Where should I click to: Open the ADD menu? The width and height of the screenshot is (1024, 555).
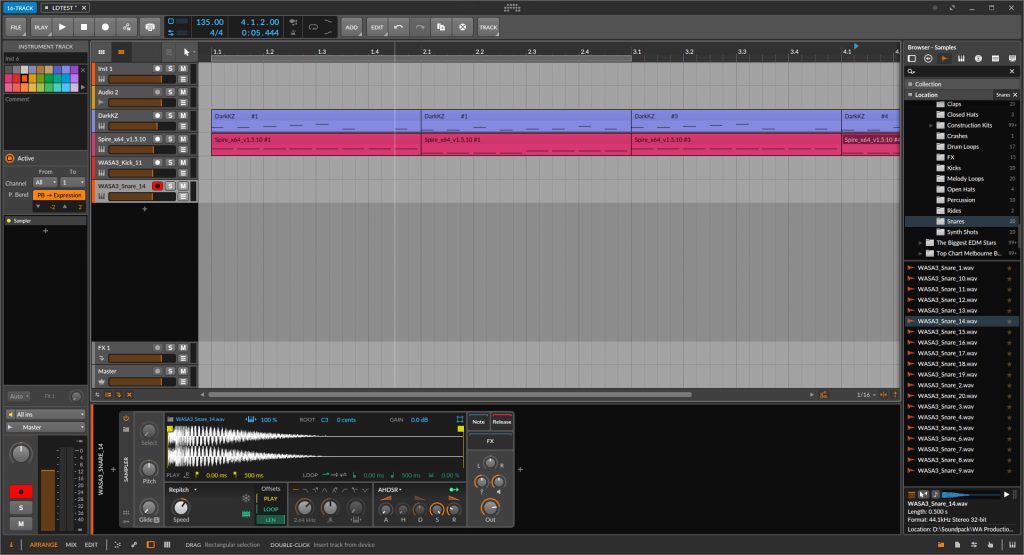pos(351,27)
